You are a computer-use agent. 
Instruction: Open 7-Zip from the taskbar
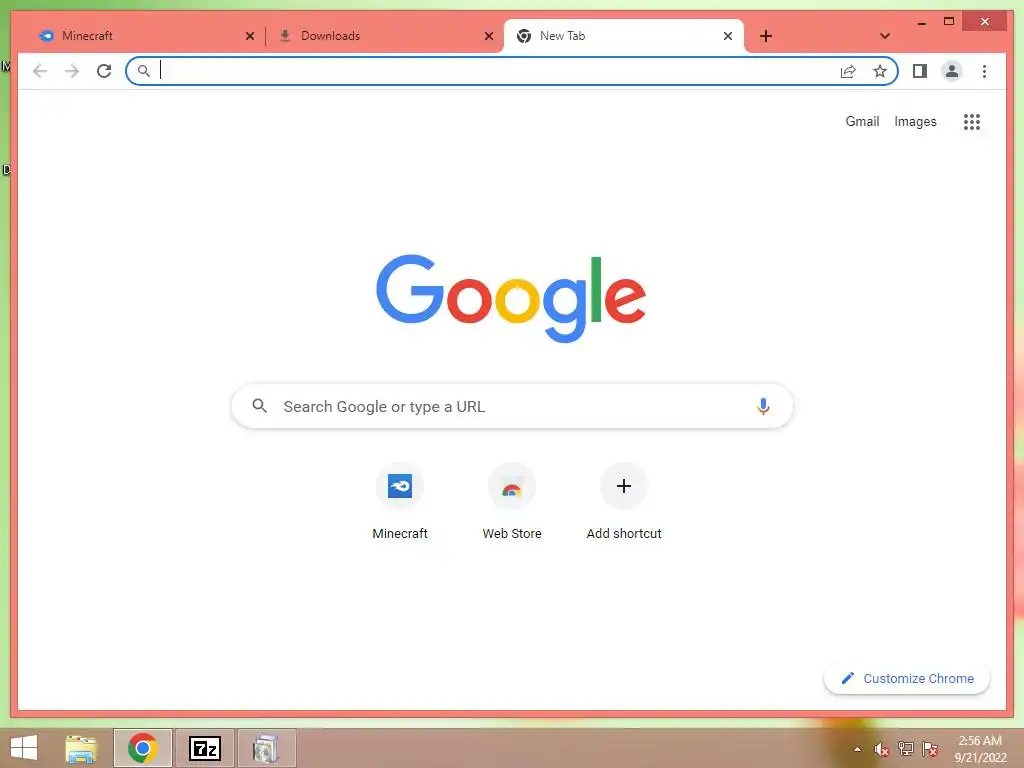(204, 748)
